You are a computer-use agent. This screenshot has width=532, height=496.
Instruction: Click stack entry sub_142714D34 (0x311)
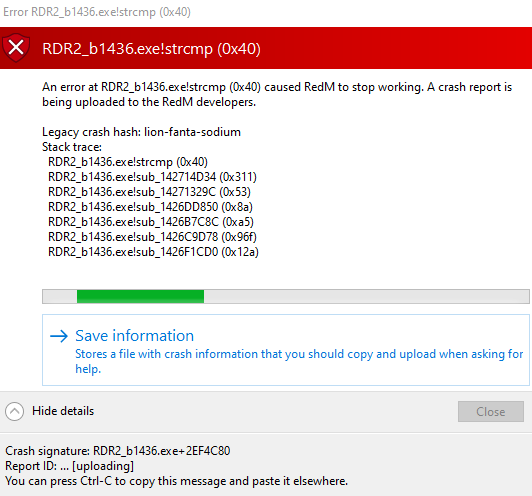coord(152,177)
